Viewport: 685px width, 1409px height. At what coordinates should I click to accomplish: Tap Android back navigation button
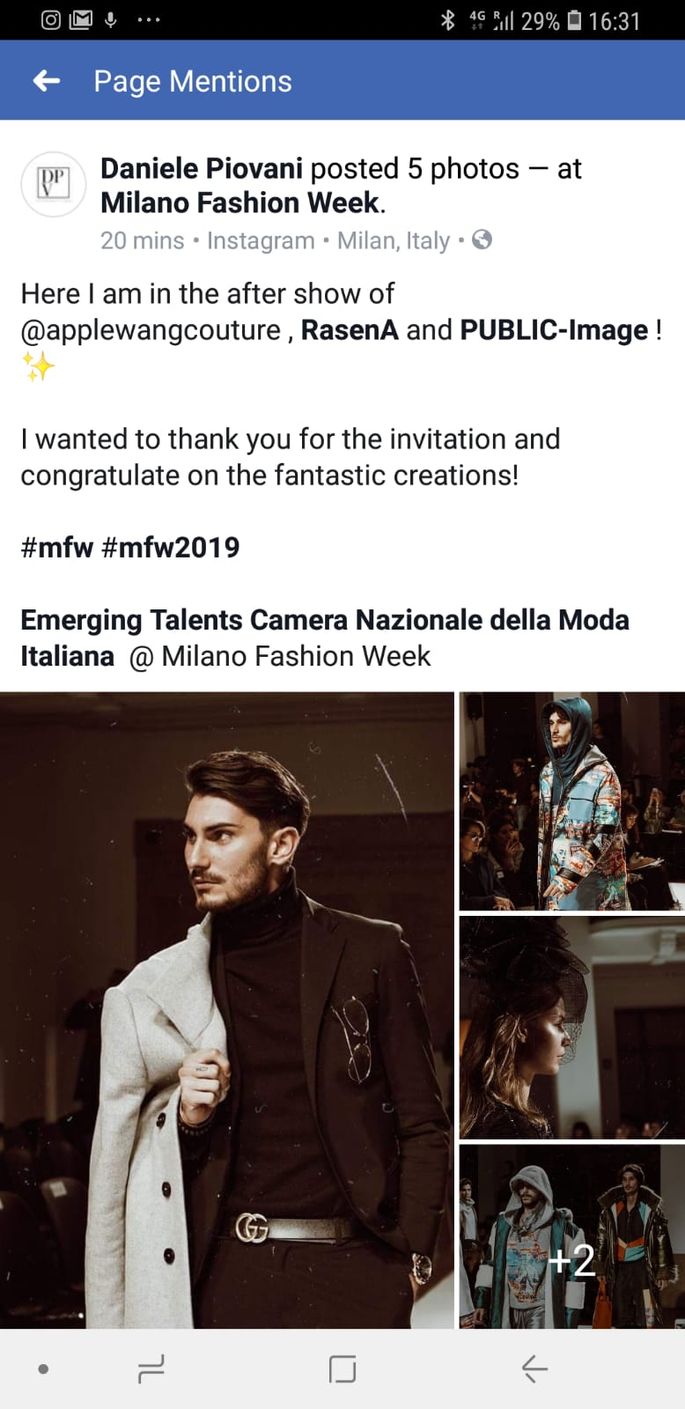coord(535,1369)
